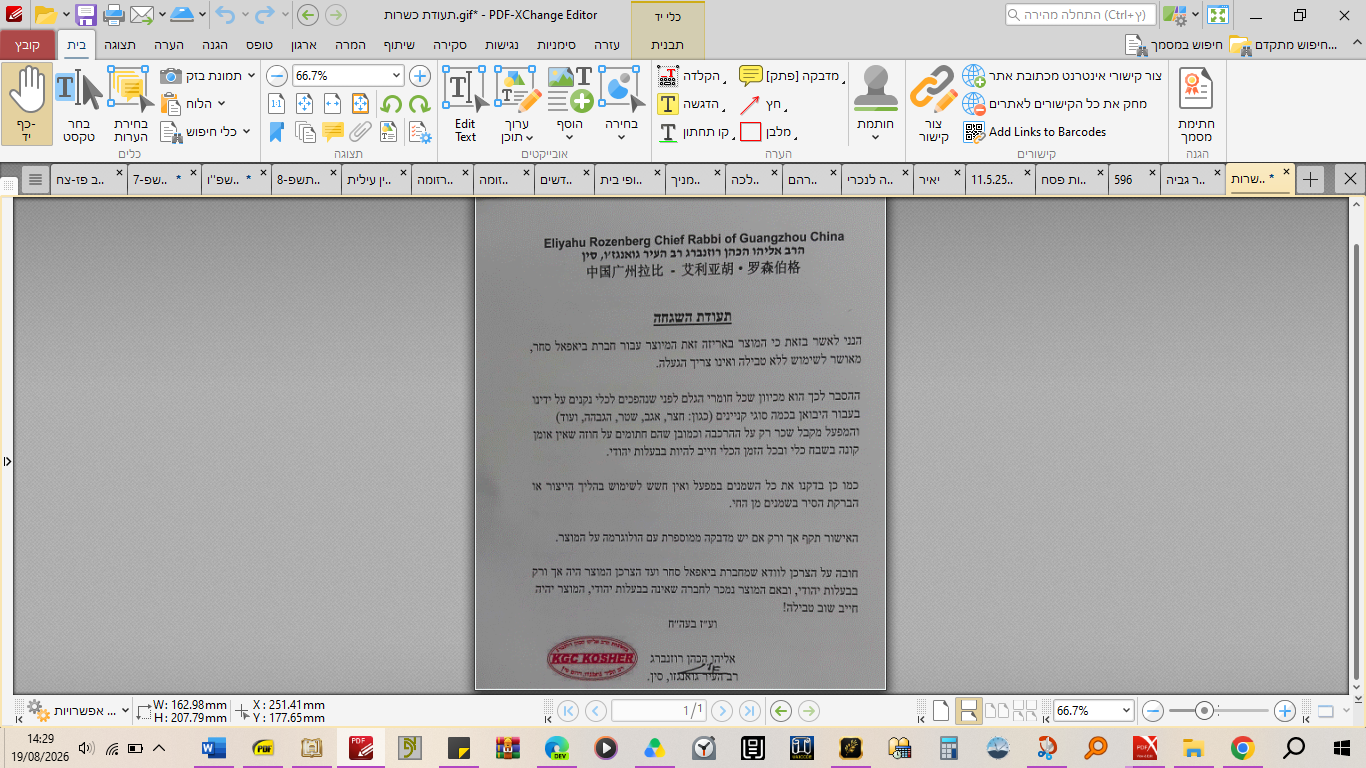Open the status bar zoom percentage dropdown

pyautogui.click(x=1126, y=711)
